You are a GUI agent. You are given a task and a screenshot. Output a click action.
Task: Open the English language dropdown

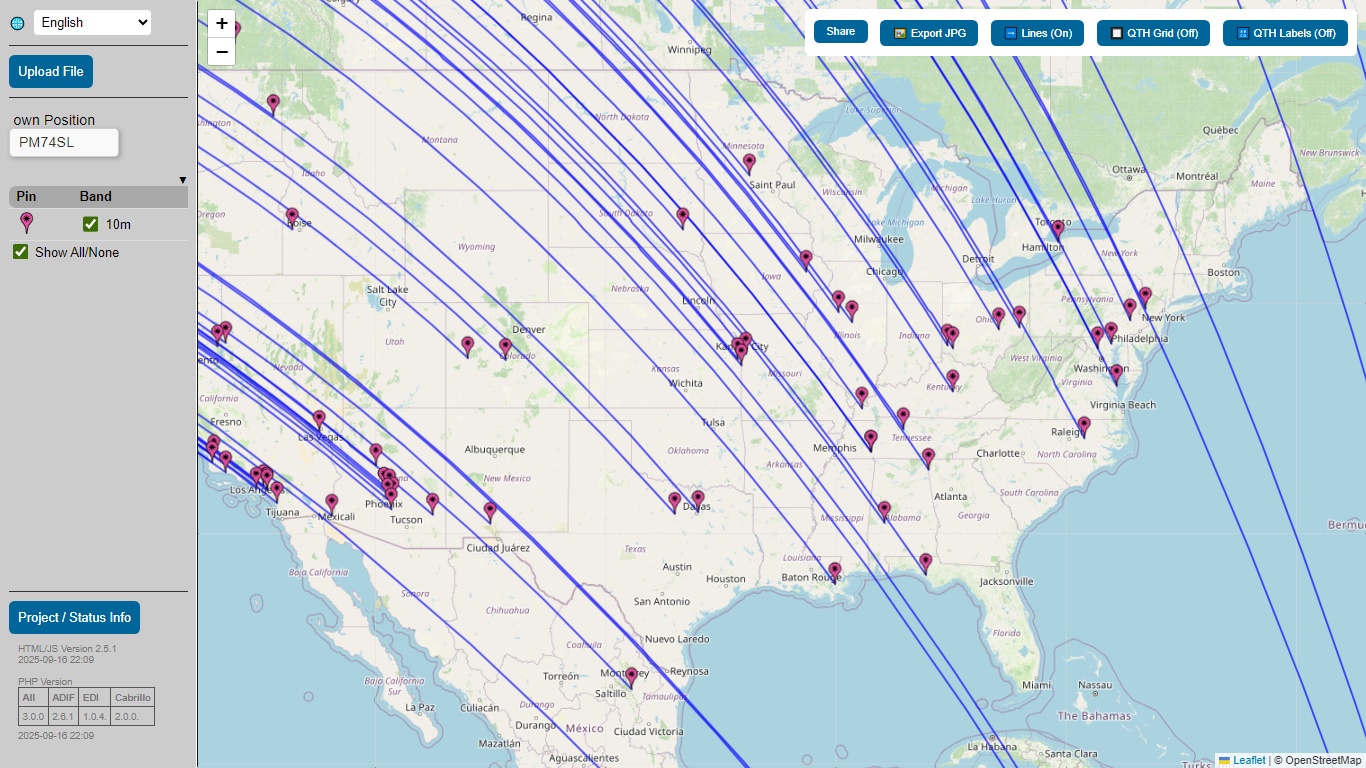click(92, 22)
